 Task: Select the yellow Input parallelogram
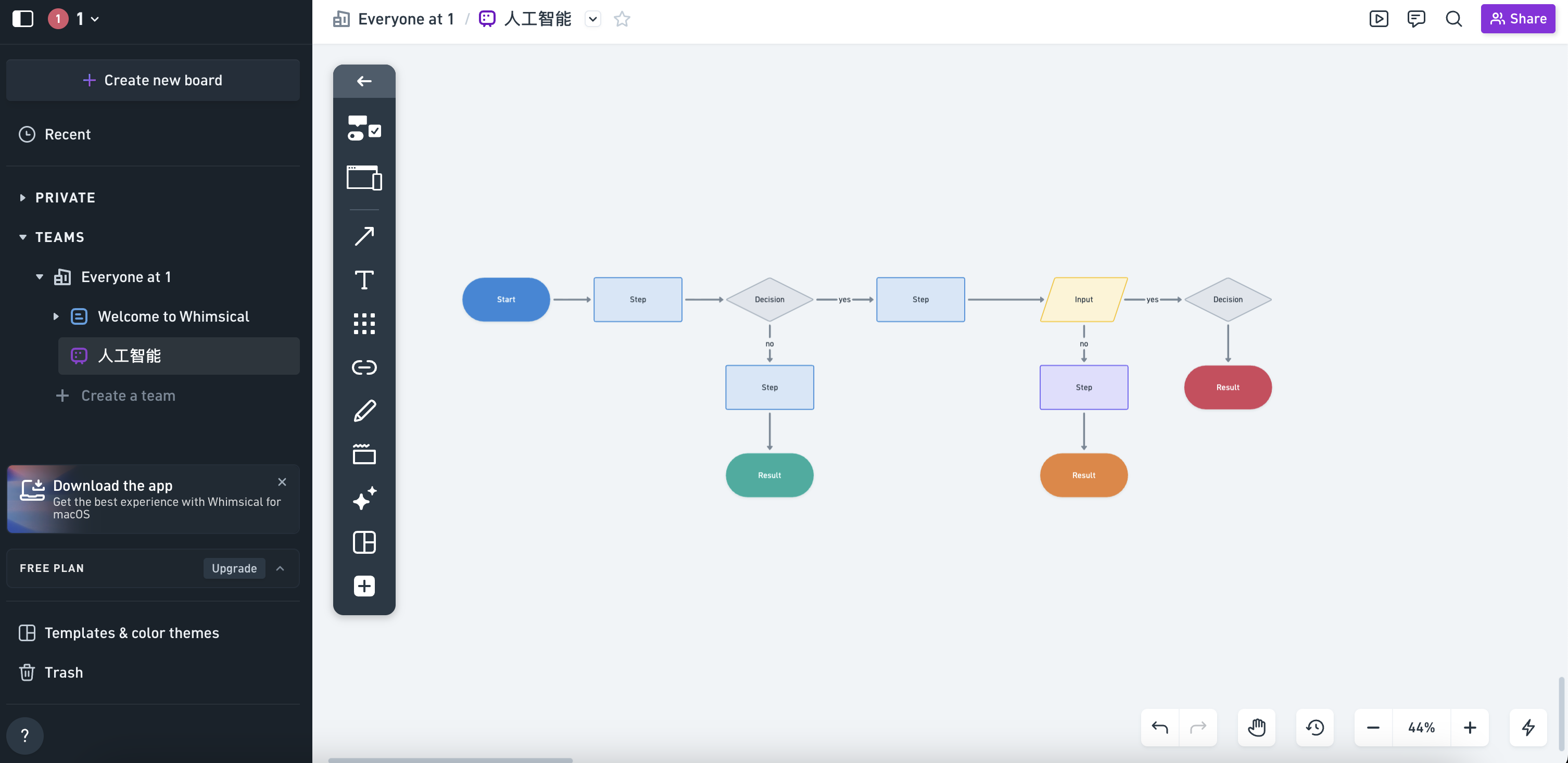pyautogui.click(x=1083, y=299)
